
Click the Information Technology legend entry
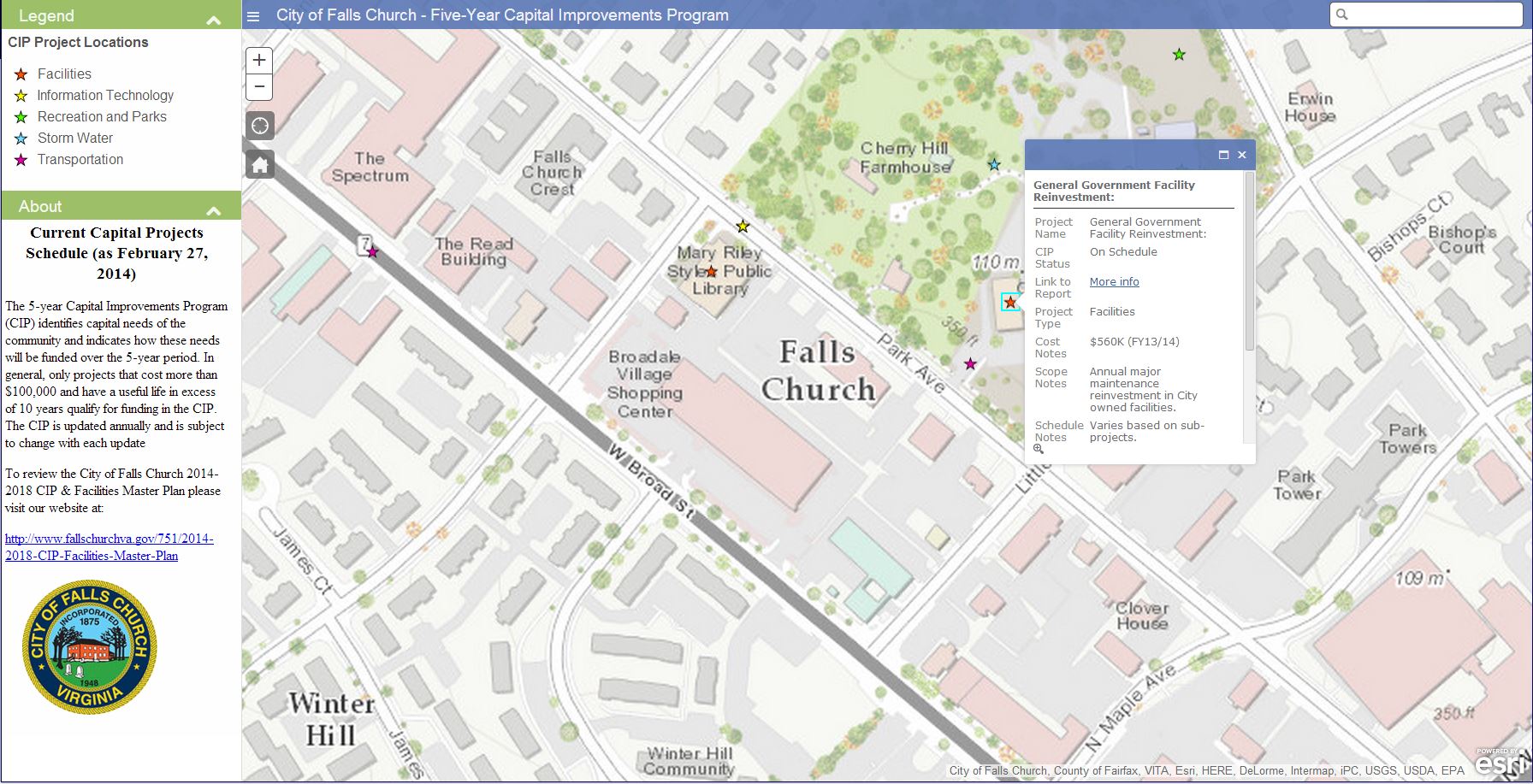coord(105,96)
